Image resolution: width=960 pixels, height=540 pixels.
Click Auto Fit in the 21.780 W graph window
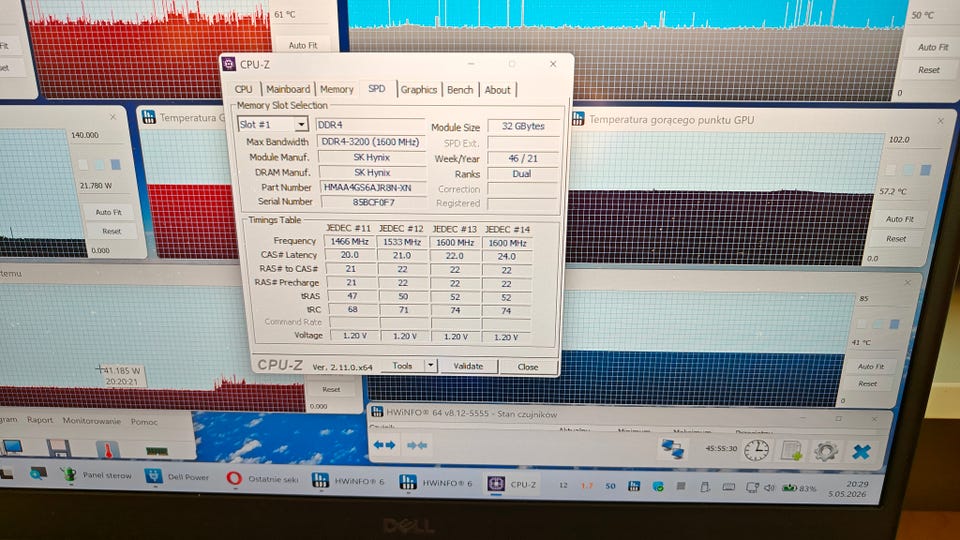108,212
